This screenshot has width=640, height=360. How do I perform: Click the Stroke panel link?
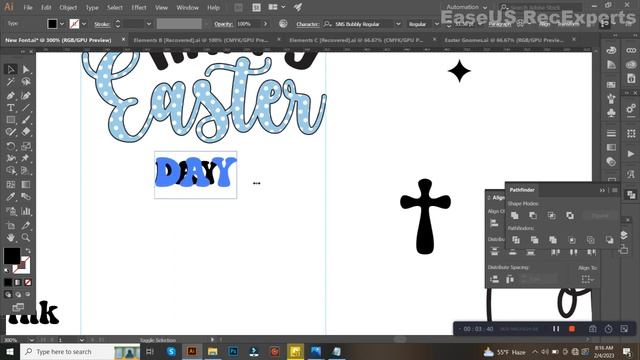(102, 24)
